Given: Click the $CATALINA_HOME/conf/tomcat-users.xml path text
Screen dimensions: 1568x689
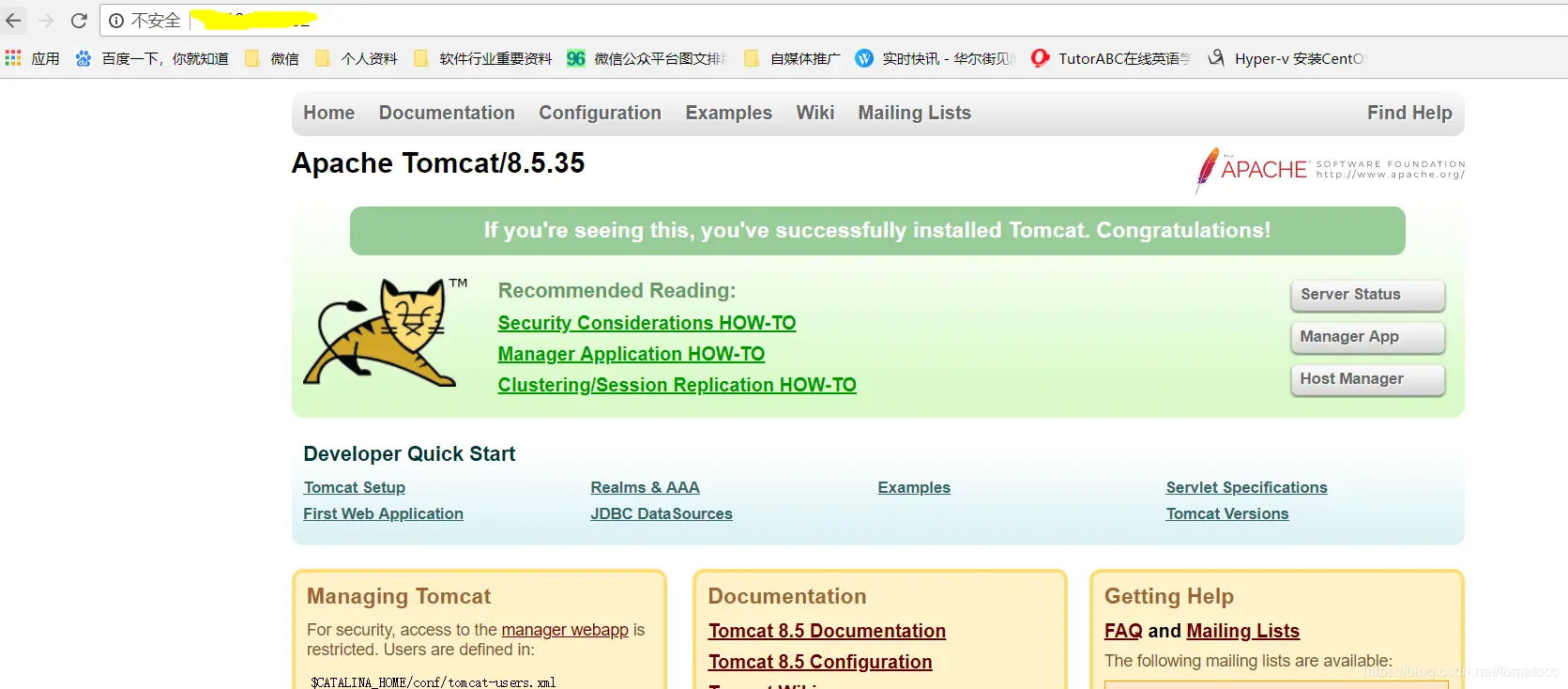Looking at the screenshot, I should pyautogui.click(x=433, y=682).
